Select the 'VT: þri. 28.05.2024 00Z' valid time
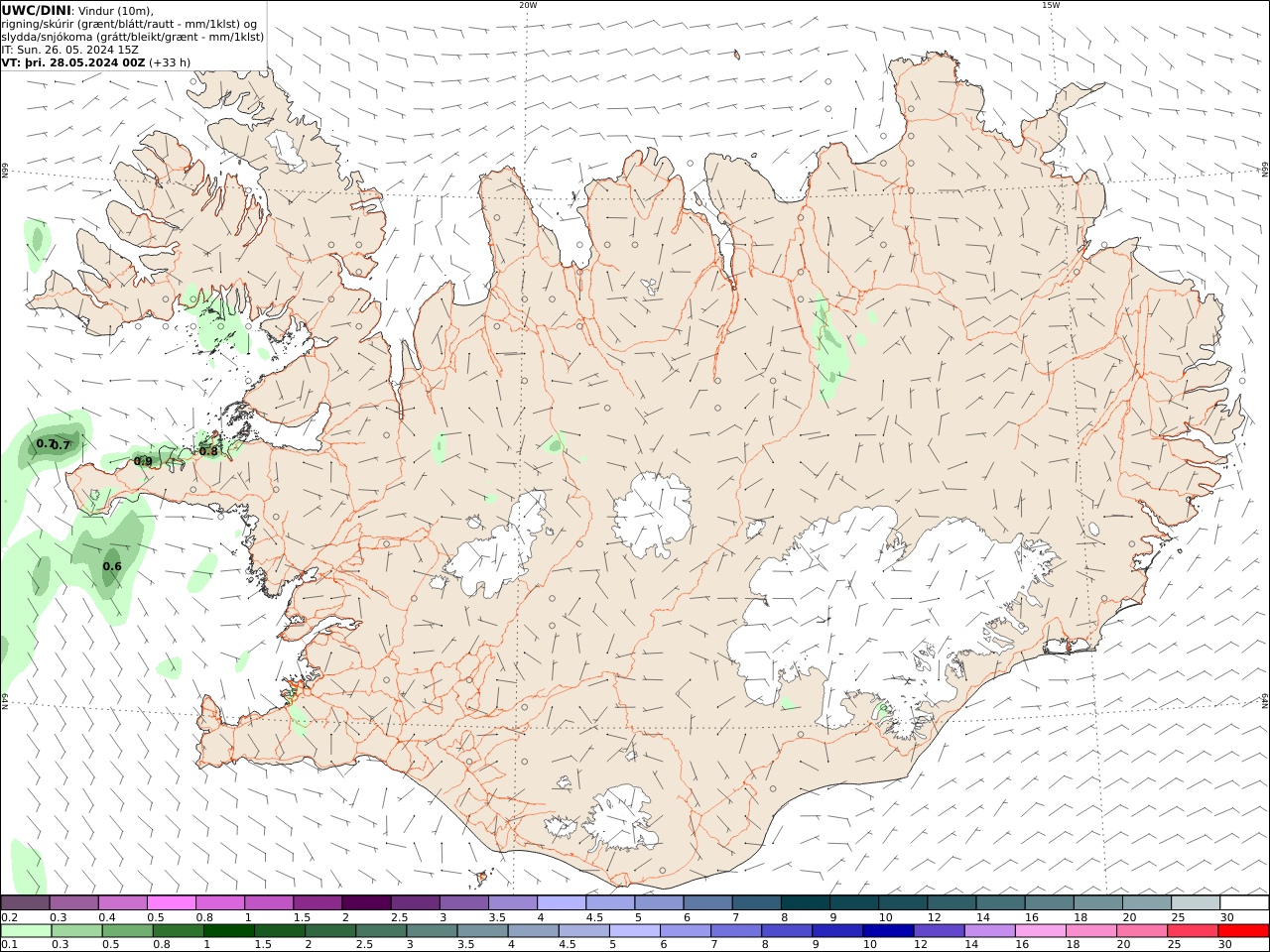 click(73, 62)
